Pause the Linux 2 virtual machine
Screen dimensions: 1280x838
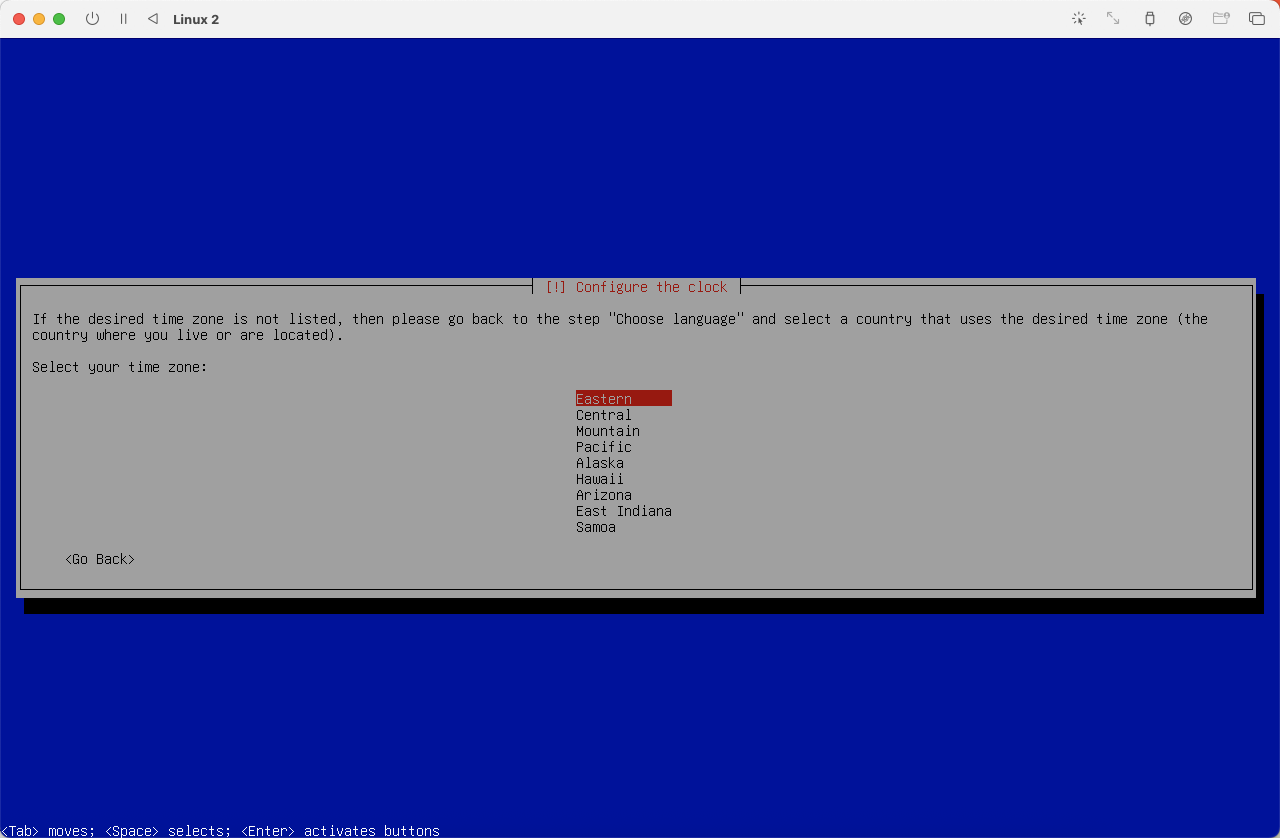(x=124, y=18)
